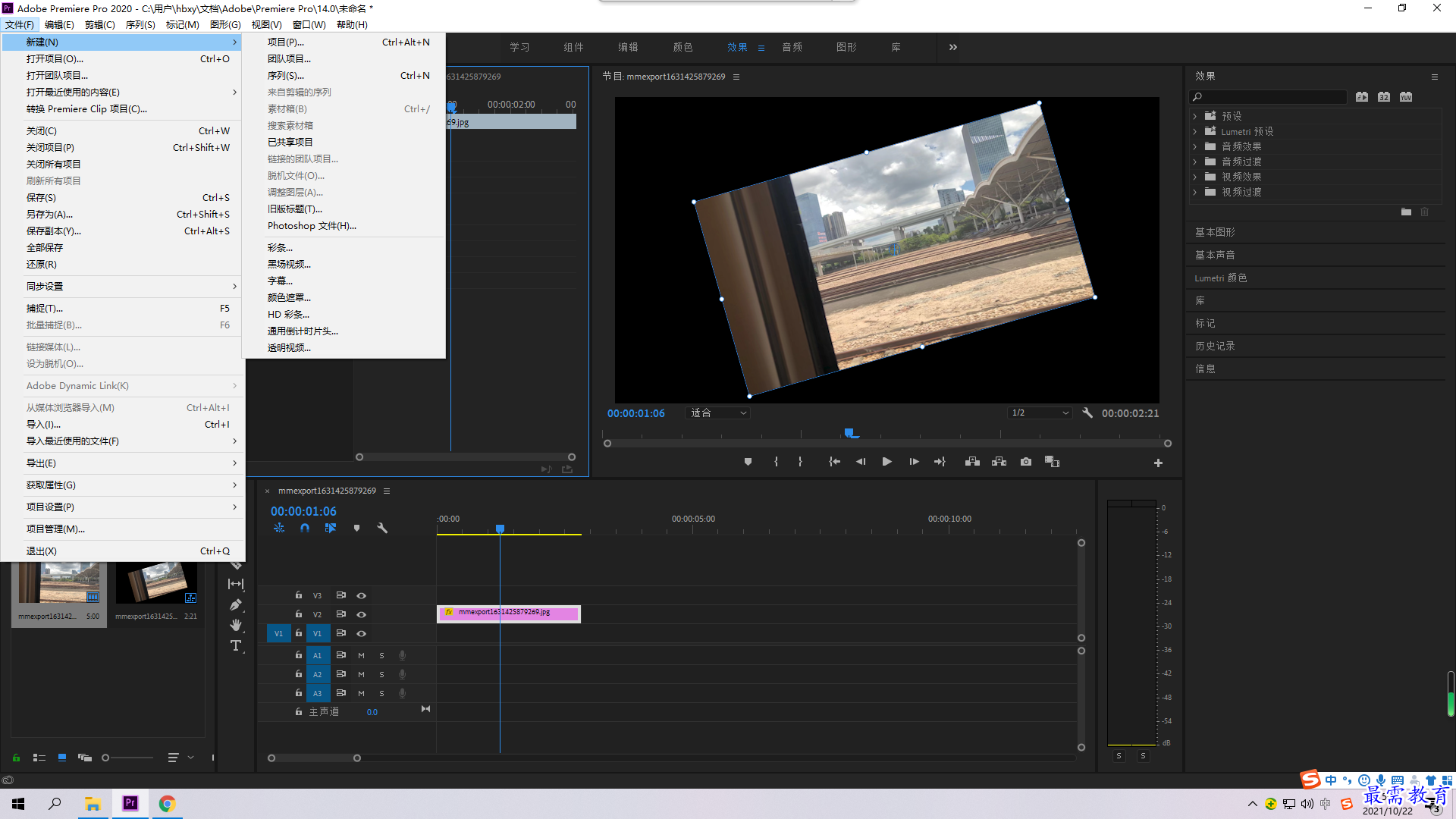Image resolution: width=1456 pixels, height=819 pixels.
Task: Switch to 颜色 workspace tab
Action: 682,47
